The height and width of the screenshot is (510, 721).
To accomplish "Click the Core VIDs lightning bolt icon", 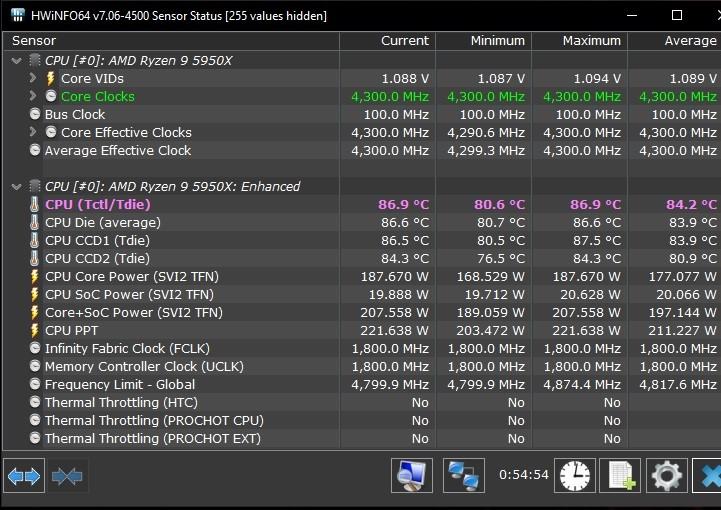I will coord(51,79).
